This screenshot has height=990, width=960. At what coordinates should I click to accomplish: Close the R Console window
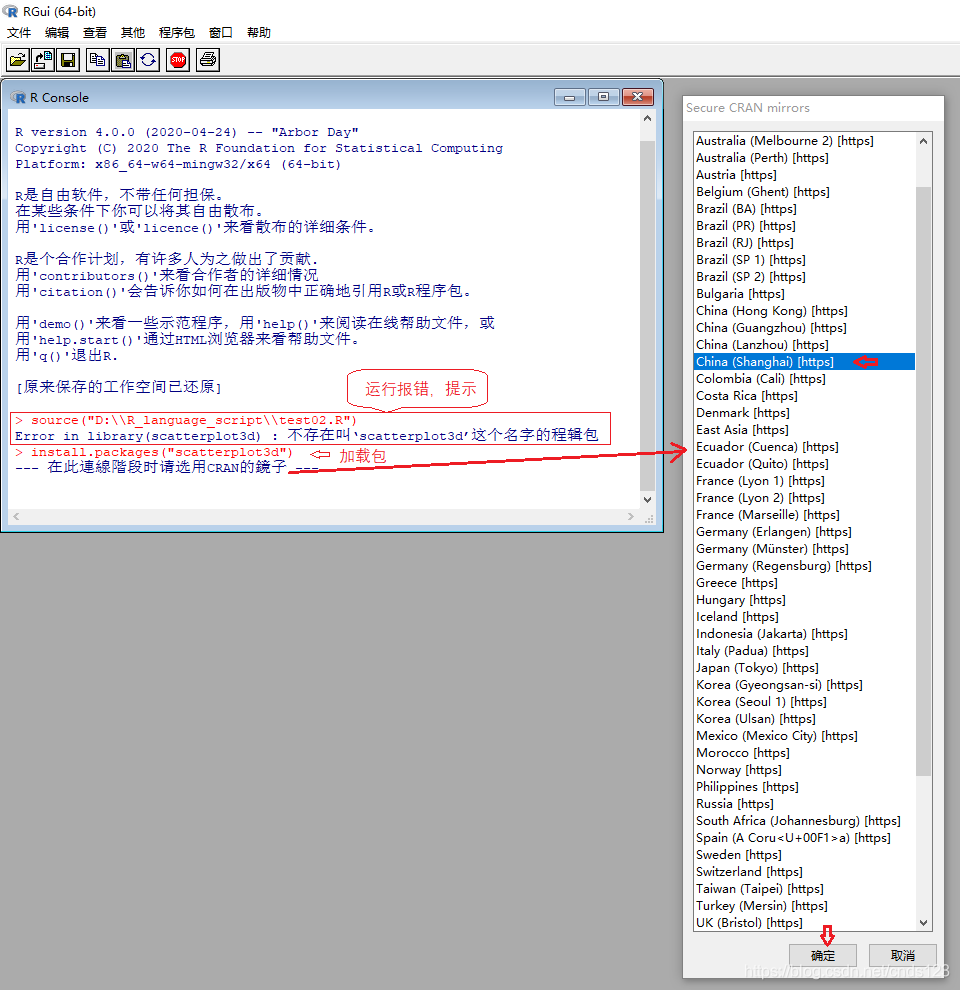click(637, 97)
